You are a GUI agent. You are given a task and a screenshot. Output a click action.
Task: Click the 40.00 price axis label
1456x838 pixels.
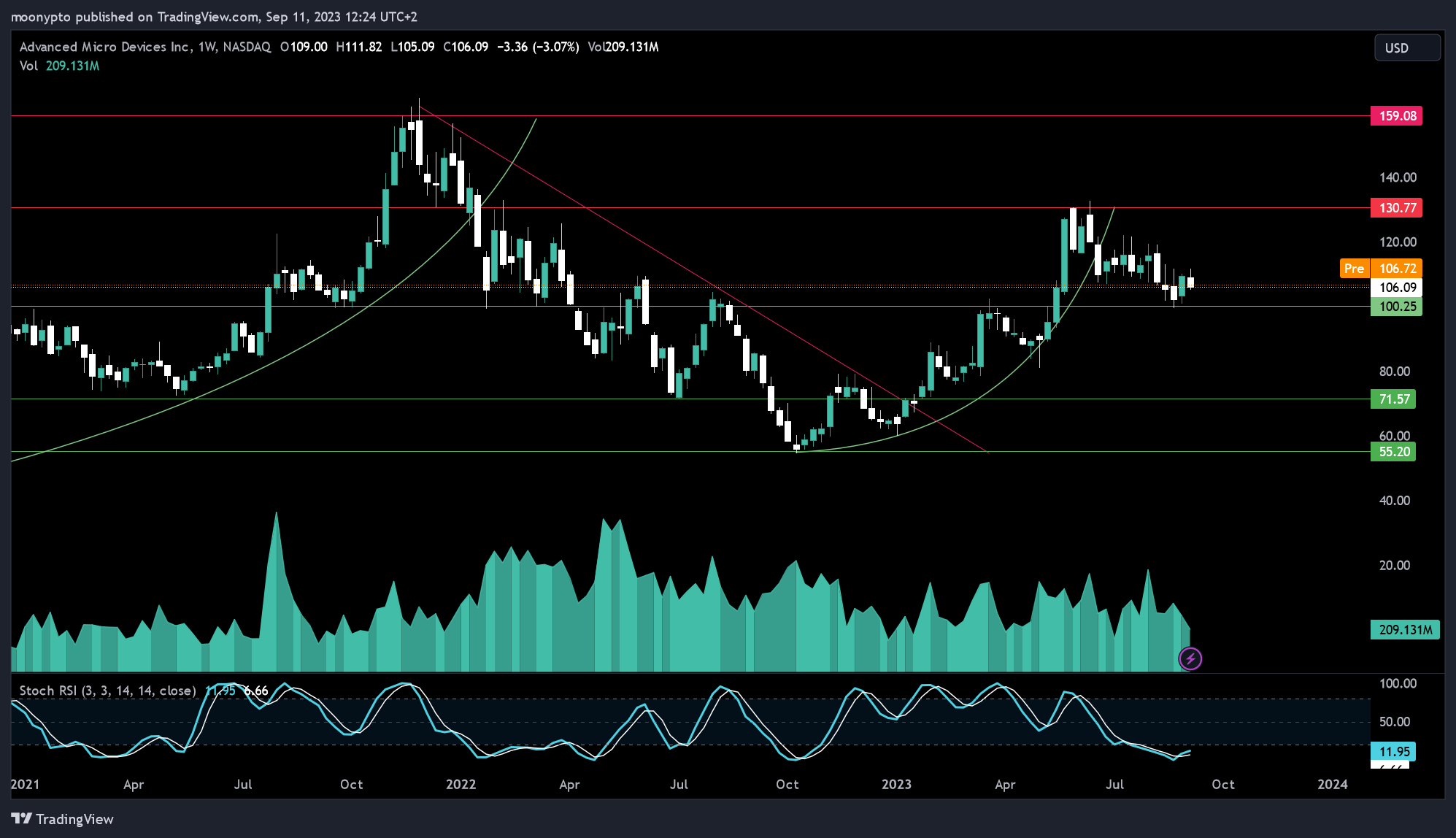tap(1395, 501)
